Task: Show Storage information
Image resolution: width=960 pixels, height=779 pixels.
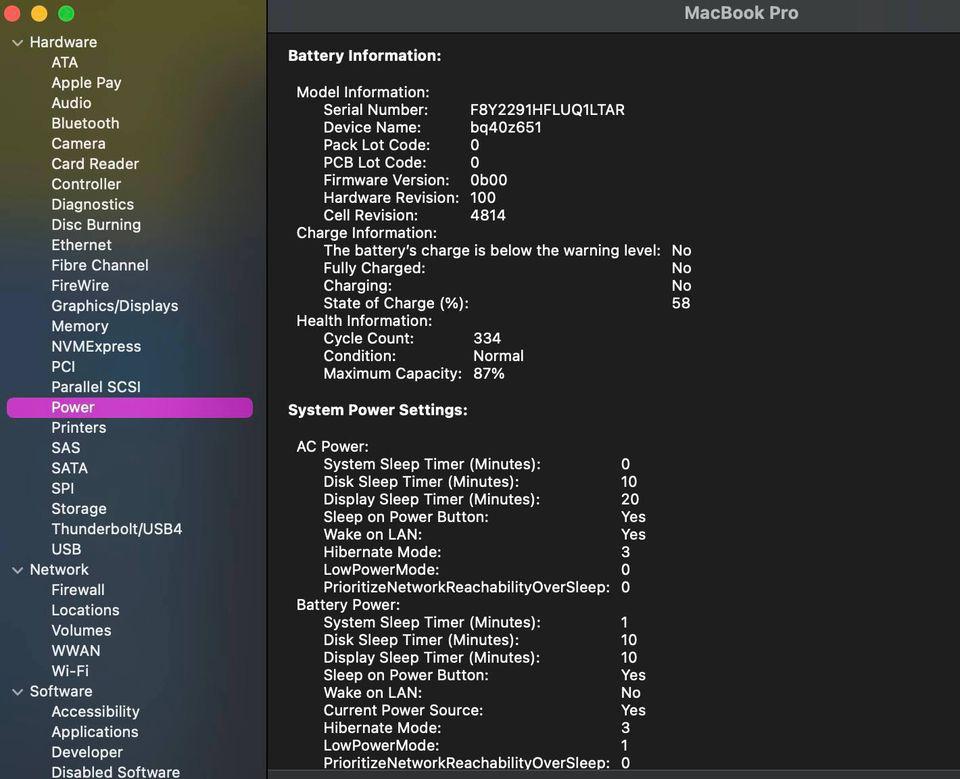Action: tap(79, 509)
